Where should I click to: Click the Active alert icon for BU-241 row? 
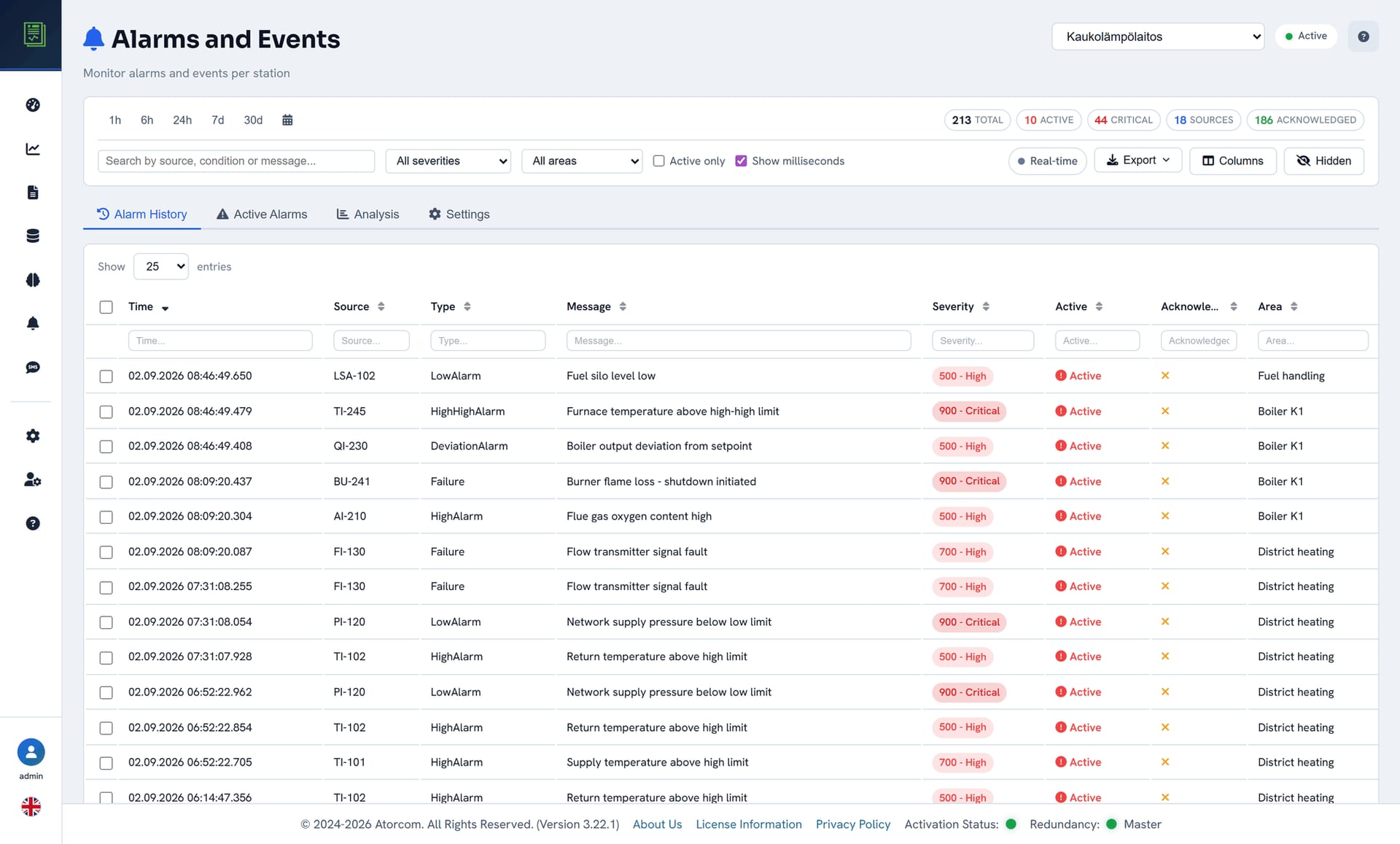pos(1061,481)
